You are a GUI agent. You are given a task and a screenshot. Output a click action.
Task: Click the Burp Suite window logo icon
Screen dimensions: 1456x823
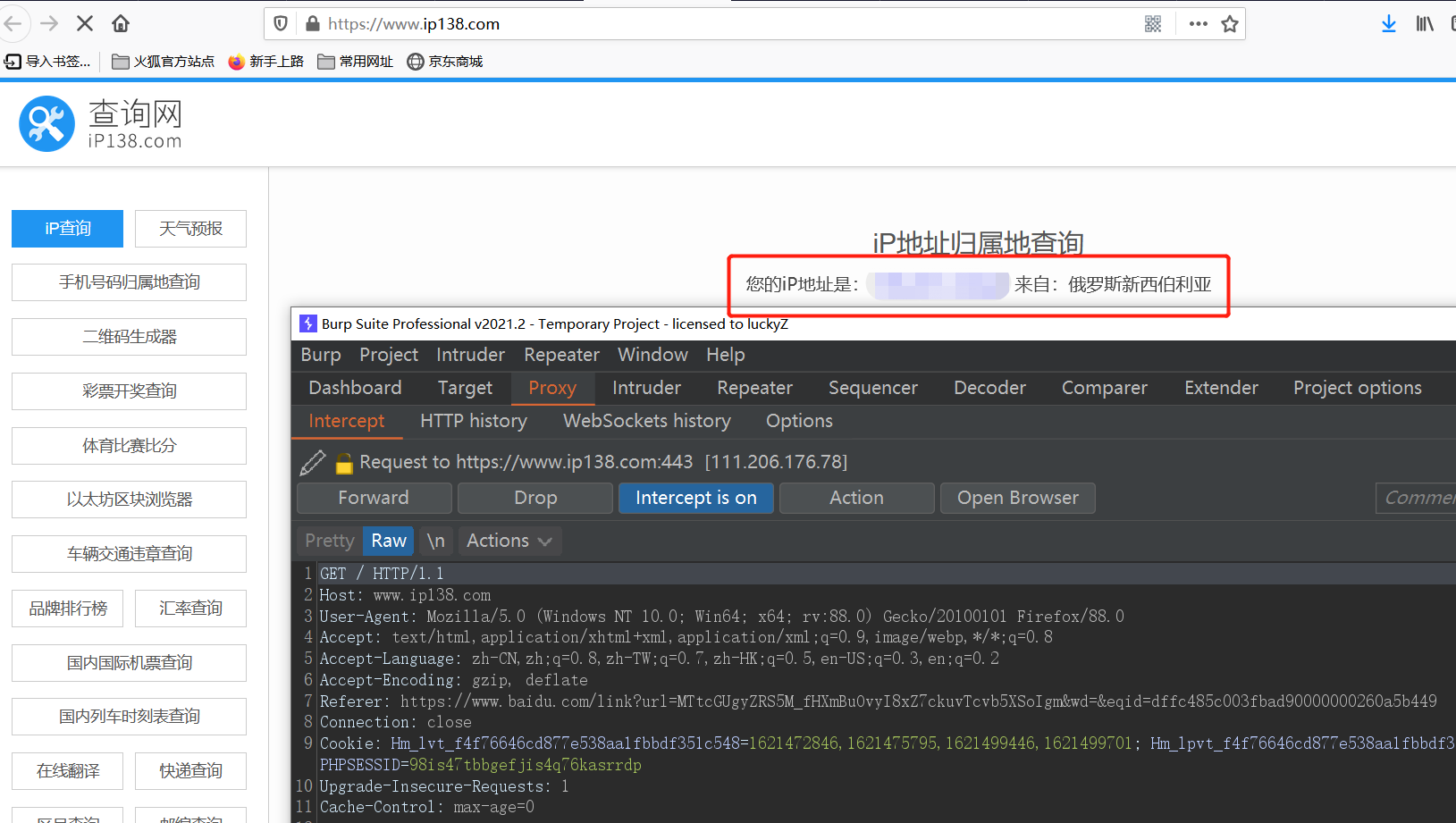tap(308, 323)
